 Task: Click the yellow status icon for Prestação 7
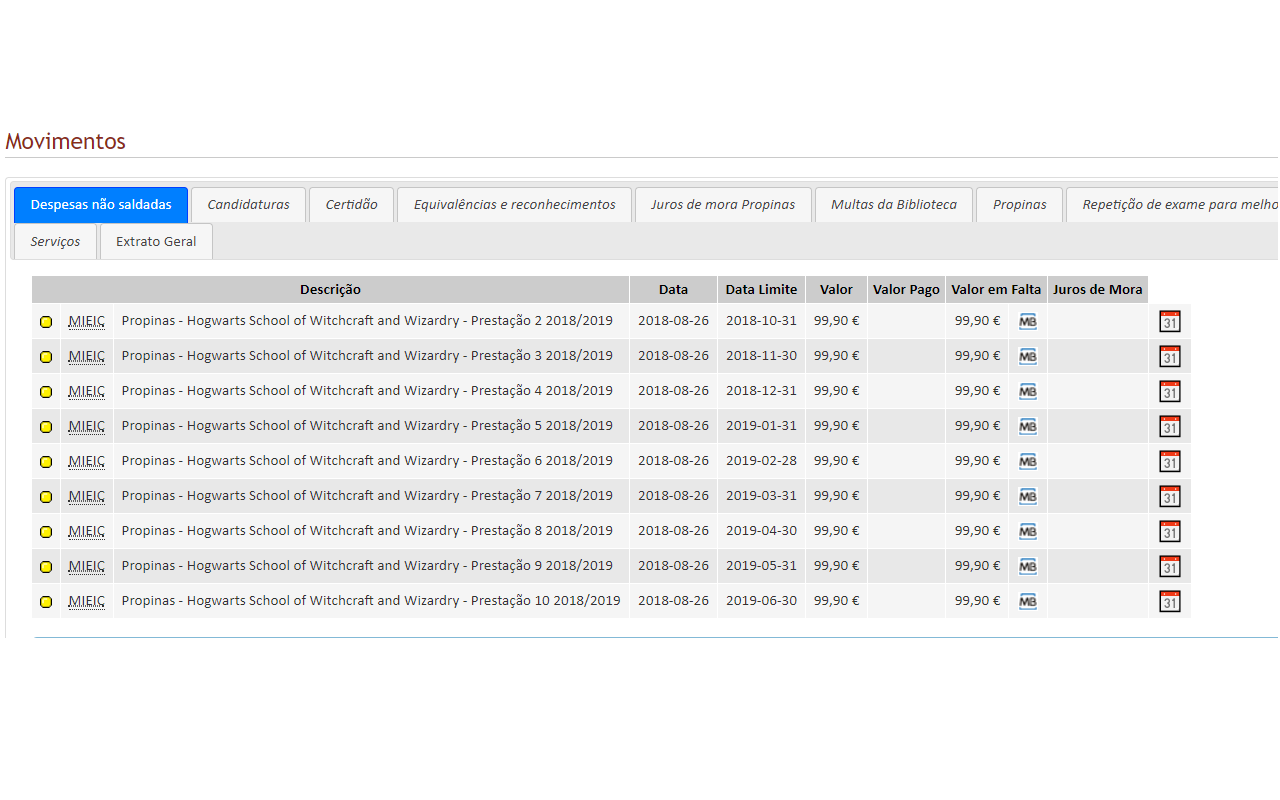click(46, 497)
